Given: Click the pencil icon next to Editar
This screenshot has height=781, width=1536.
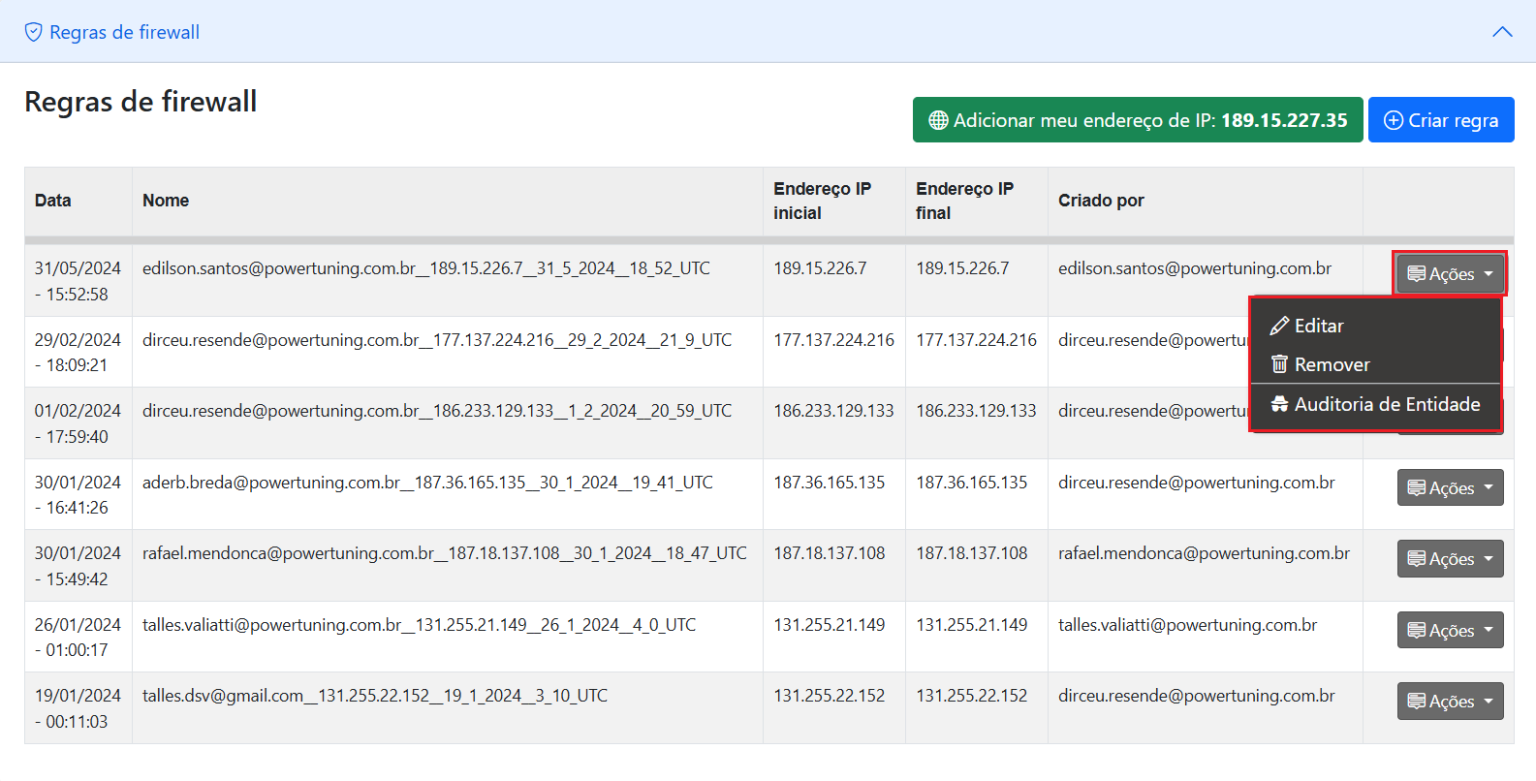Looking at the screenshot, I should [x=1278, y=326].
